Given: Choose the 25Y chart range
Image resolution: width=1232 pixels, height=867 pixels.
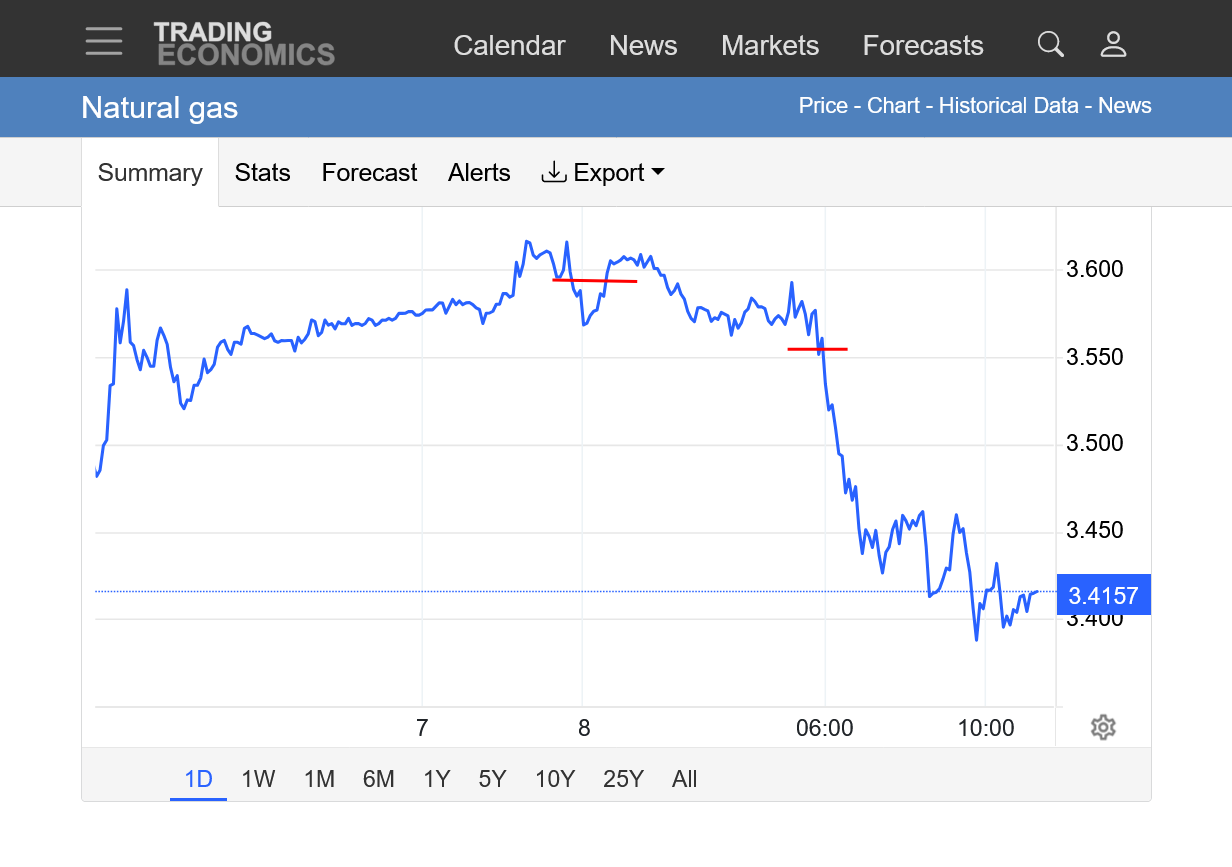Looking at the screenshot, I should tap(623, 779).
